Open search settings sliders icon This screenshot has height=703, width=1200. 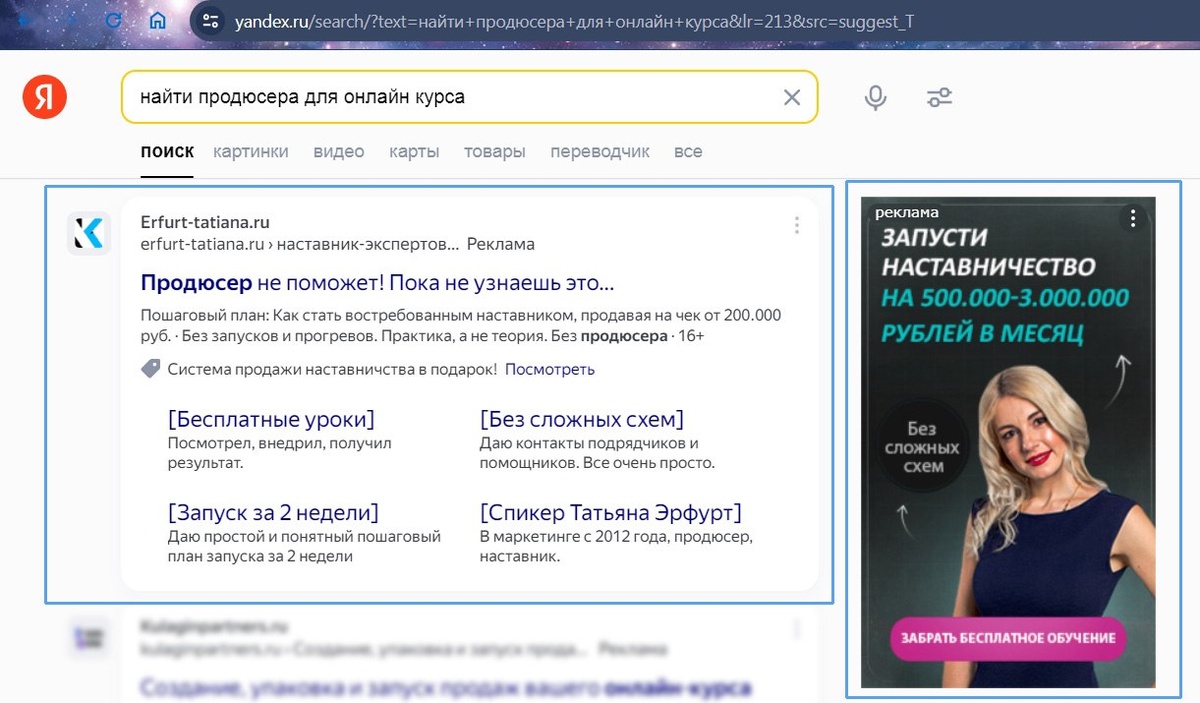(x=939, y=97)
